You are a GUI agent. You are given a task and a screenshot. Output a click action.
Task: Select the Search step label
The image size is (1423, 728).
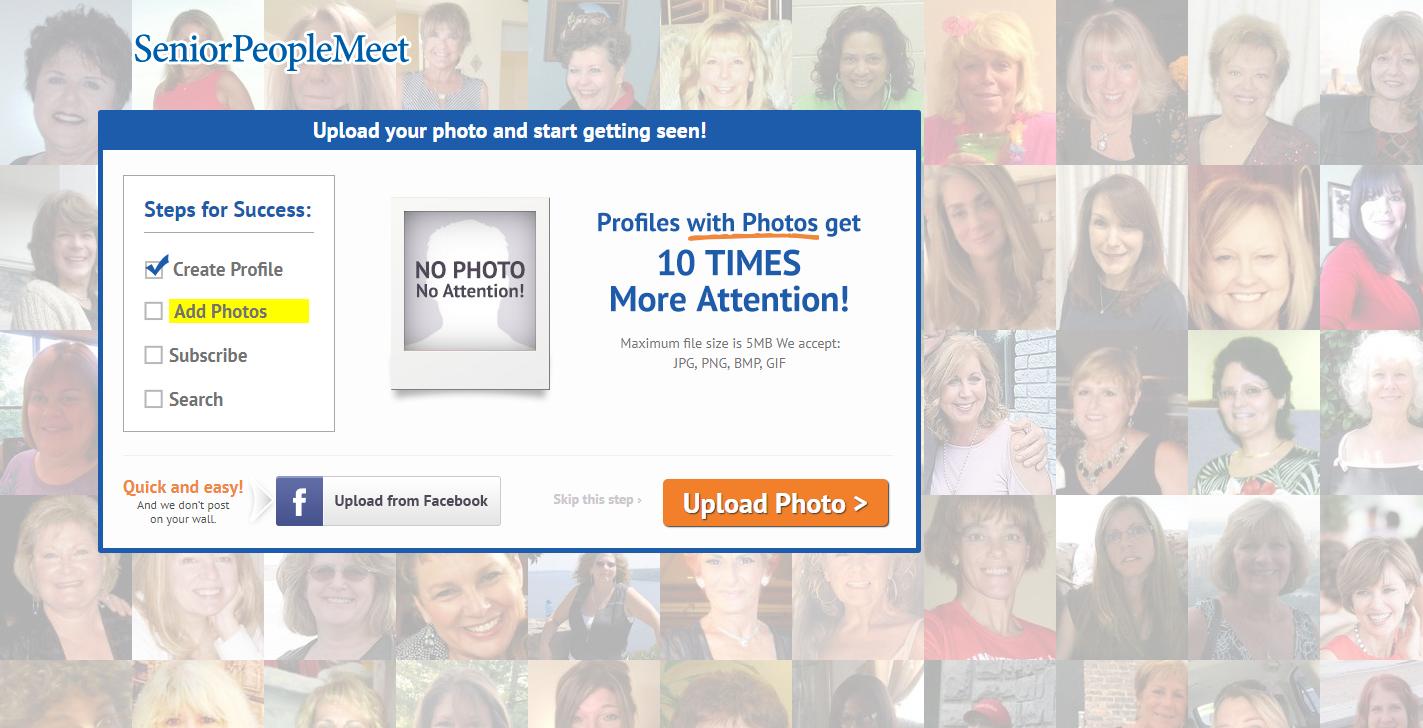point(196,399)
